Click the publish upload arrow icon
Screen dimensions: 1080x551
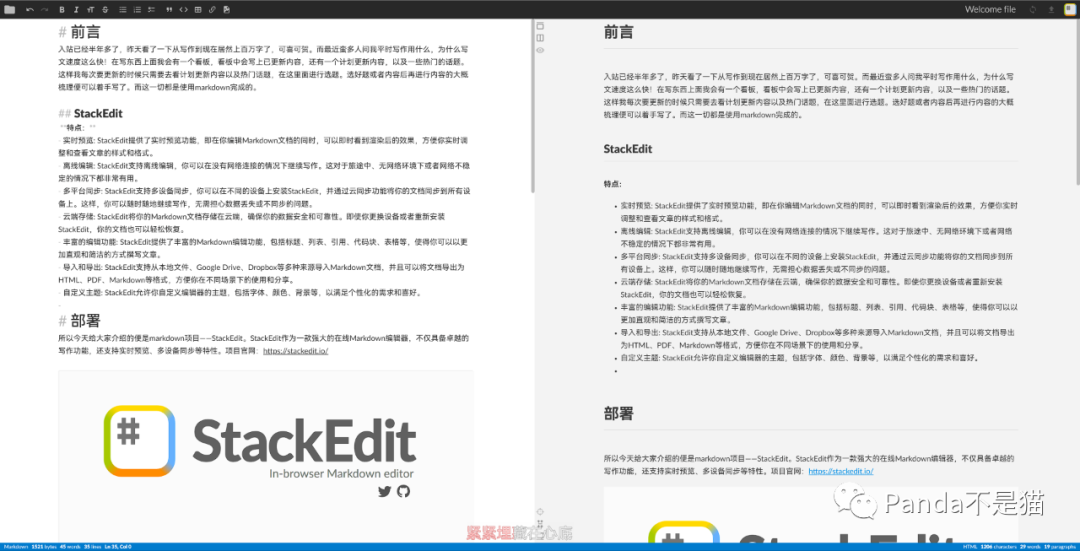coord(1051,10)
